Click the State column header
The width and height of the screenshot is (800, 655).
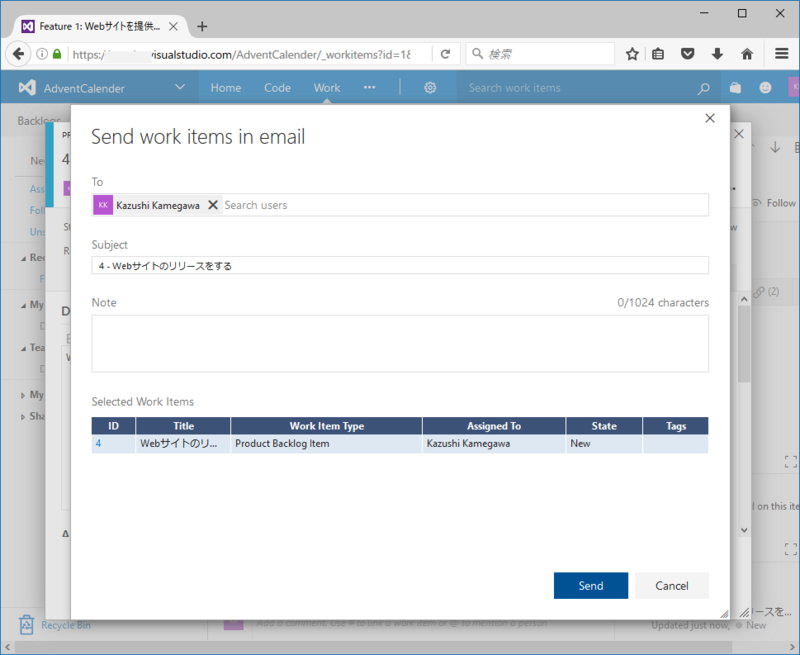(x=604, y=426)
